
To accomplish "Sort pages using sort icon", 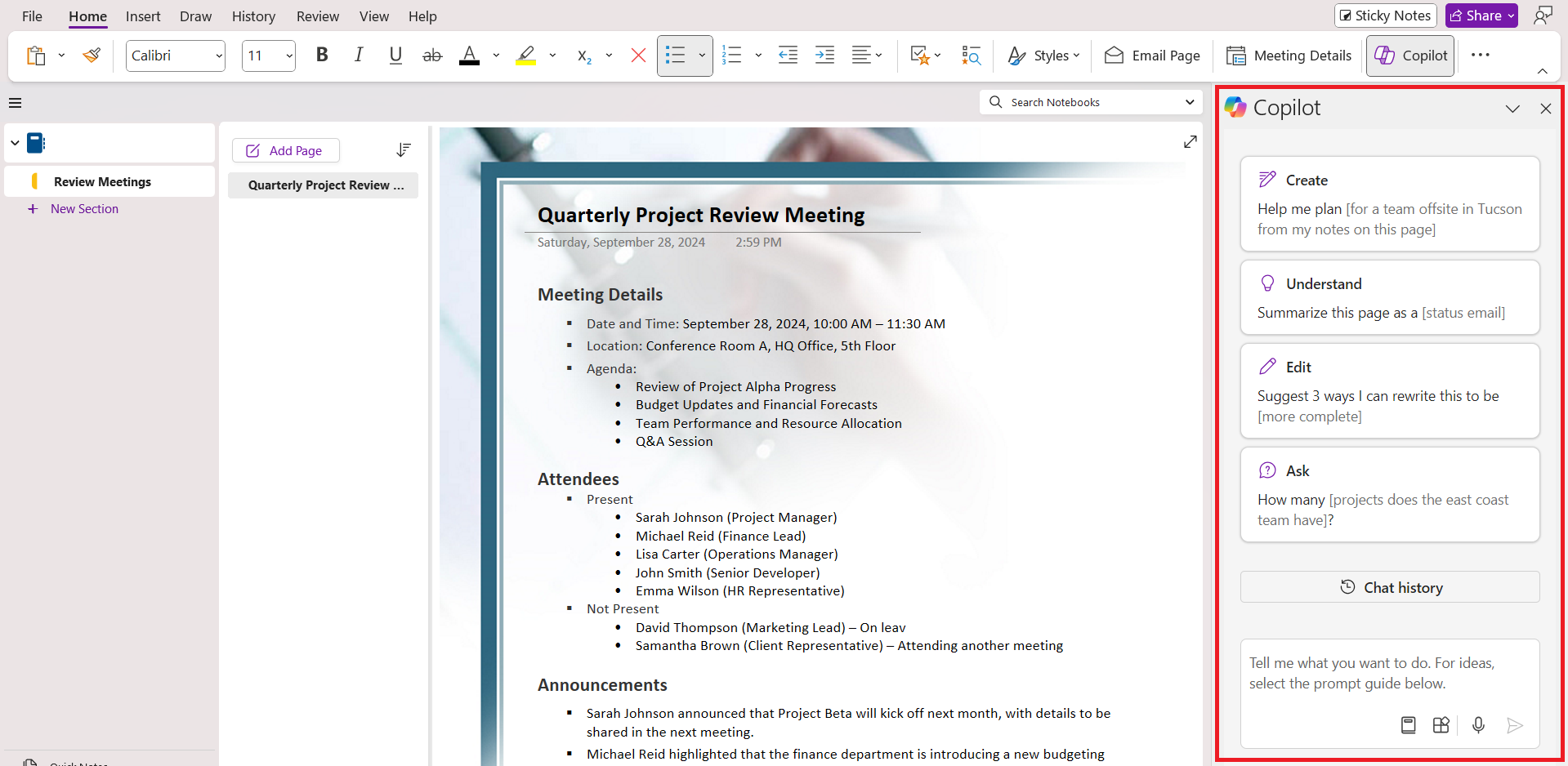I will (403, 150).
